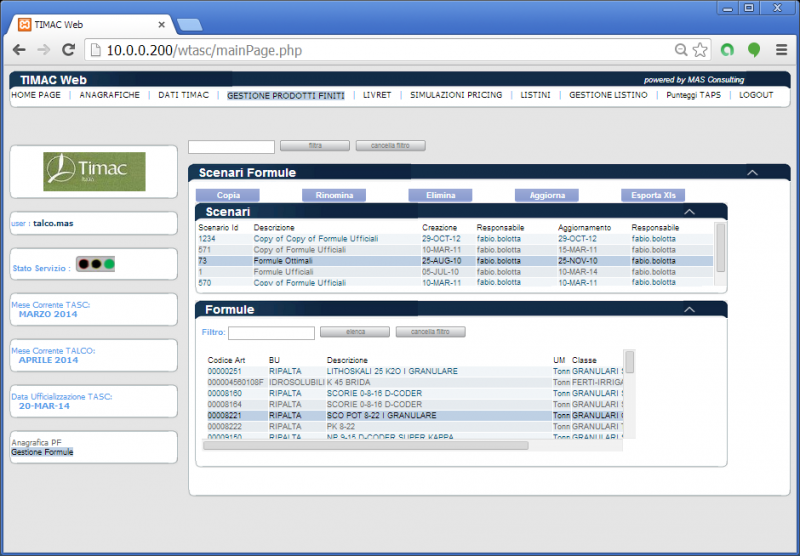
Task: Reload the page with the refresh icon
Action: 68,49
